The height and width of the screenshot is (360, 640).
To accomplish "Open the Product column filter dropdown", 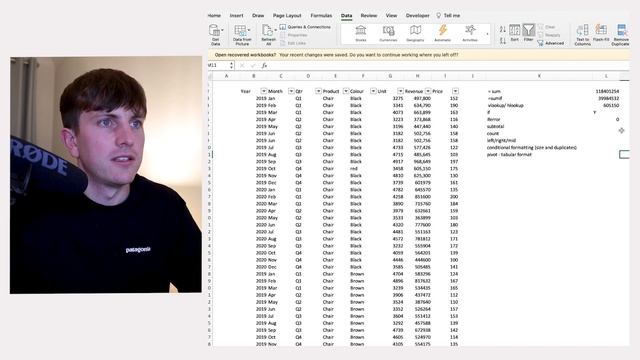I will 346,91.
